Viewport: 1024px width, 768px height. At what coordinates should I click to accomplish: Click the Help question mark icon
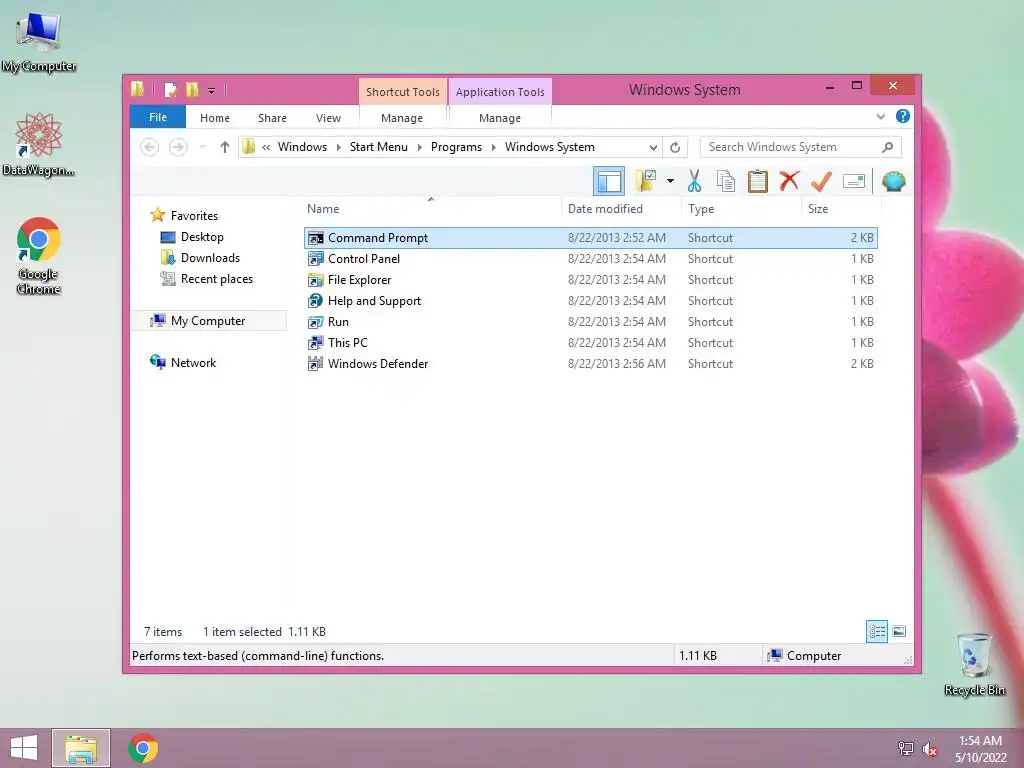[903, 116]
